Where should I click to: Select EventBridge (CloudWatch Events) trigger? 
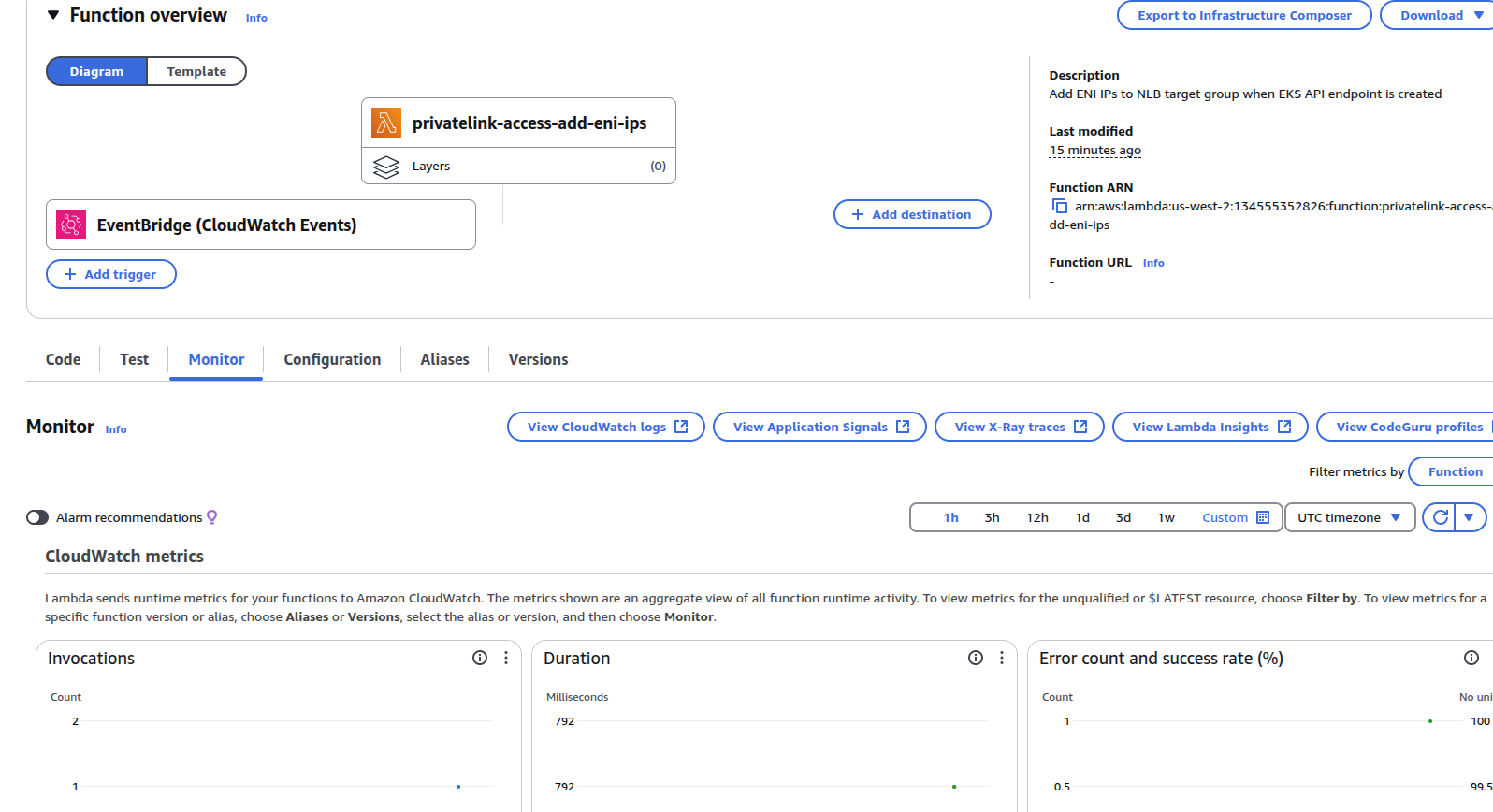coord(261,225)
